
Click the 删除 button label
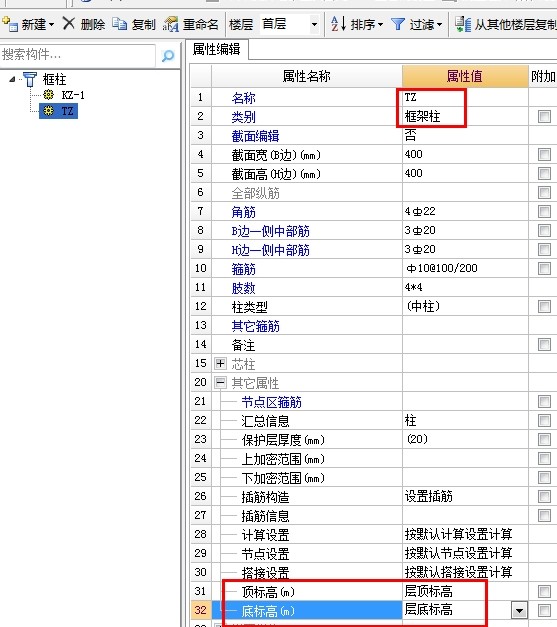(x=93, y=24)
